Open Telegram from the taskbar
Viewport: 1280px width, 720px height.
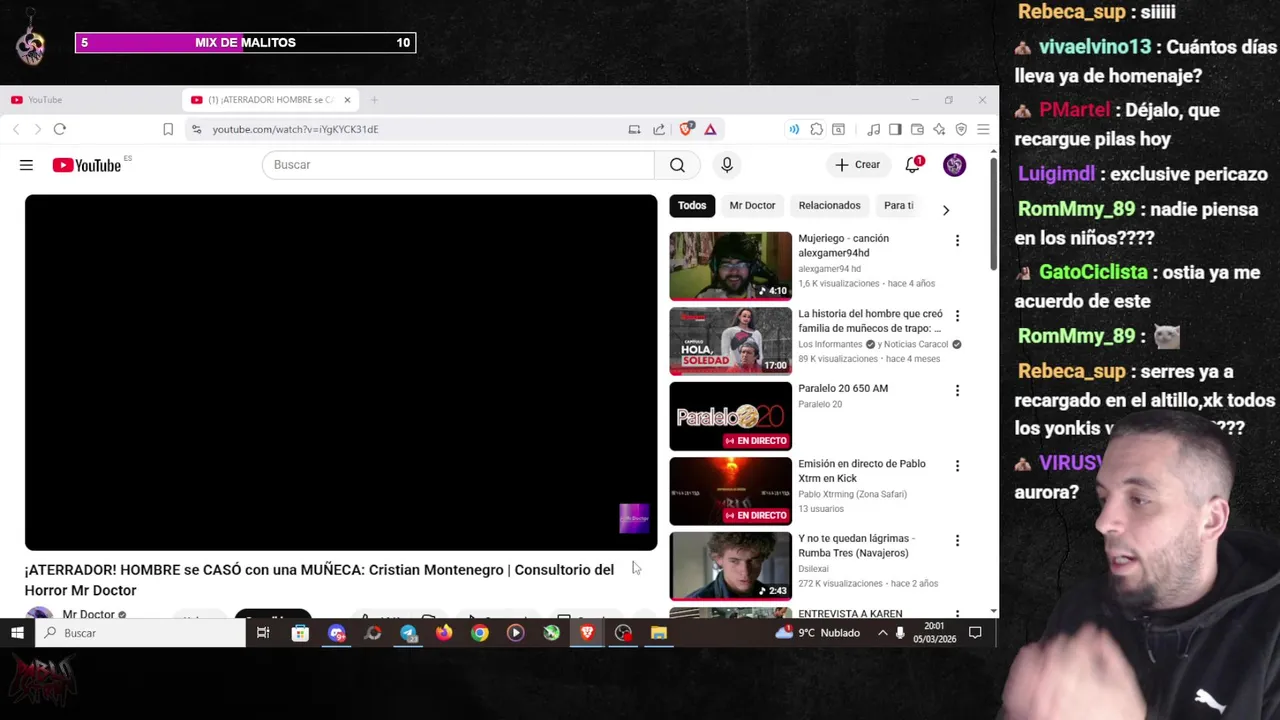408,633
